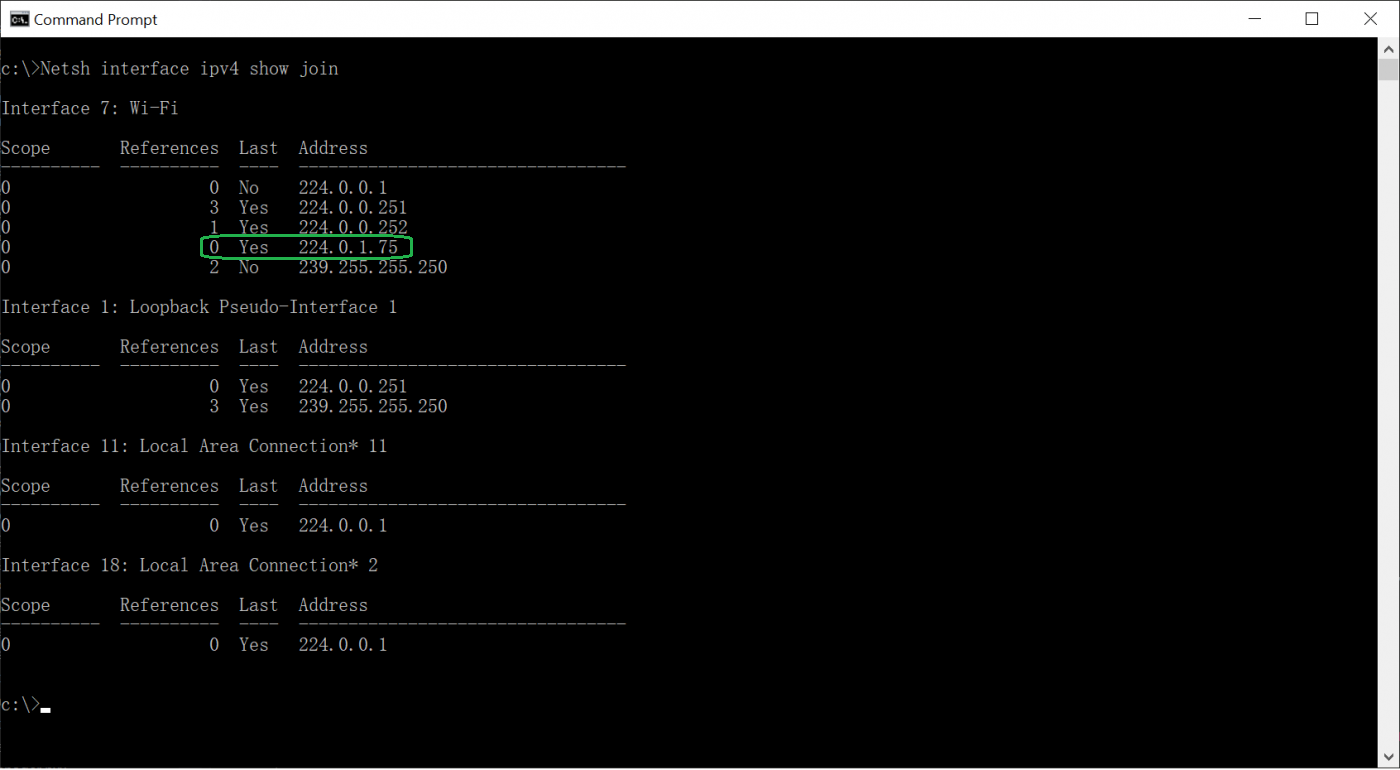Click the Command Prompt title bar text
Viewport: 1400px width, 770px height.
point(96,19)
